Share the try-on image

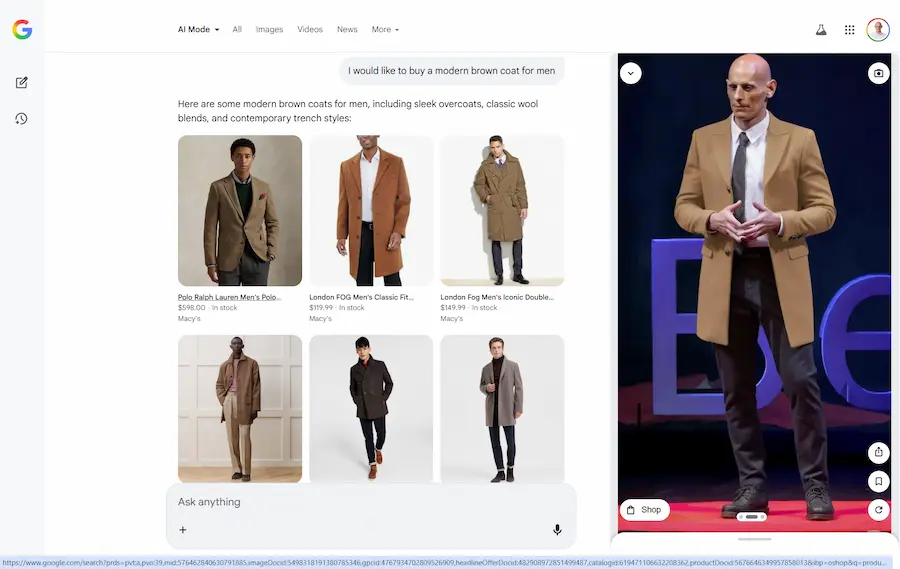(x=878, y=452)
